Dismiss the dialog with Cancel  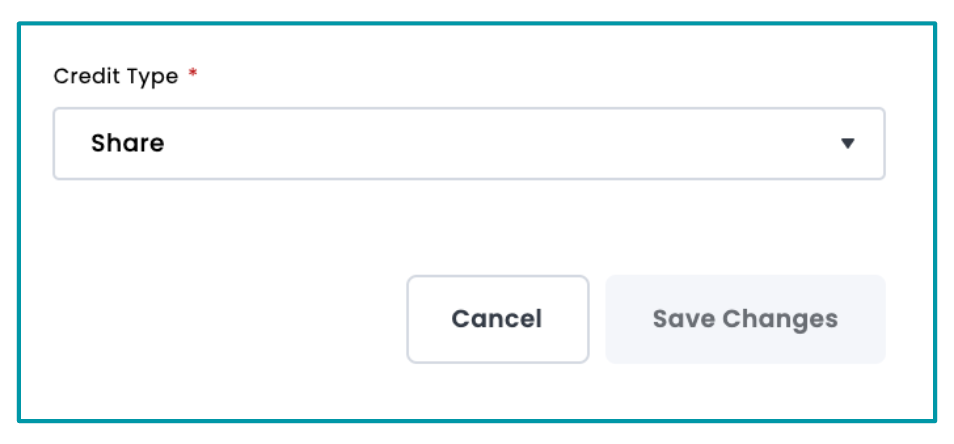point(497,319)
